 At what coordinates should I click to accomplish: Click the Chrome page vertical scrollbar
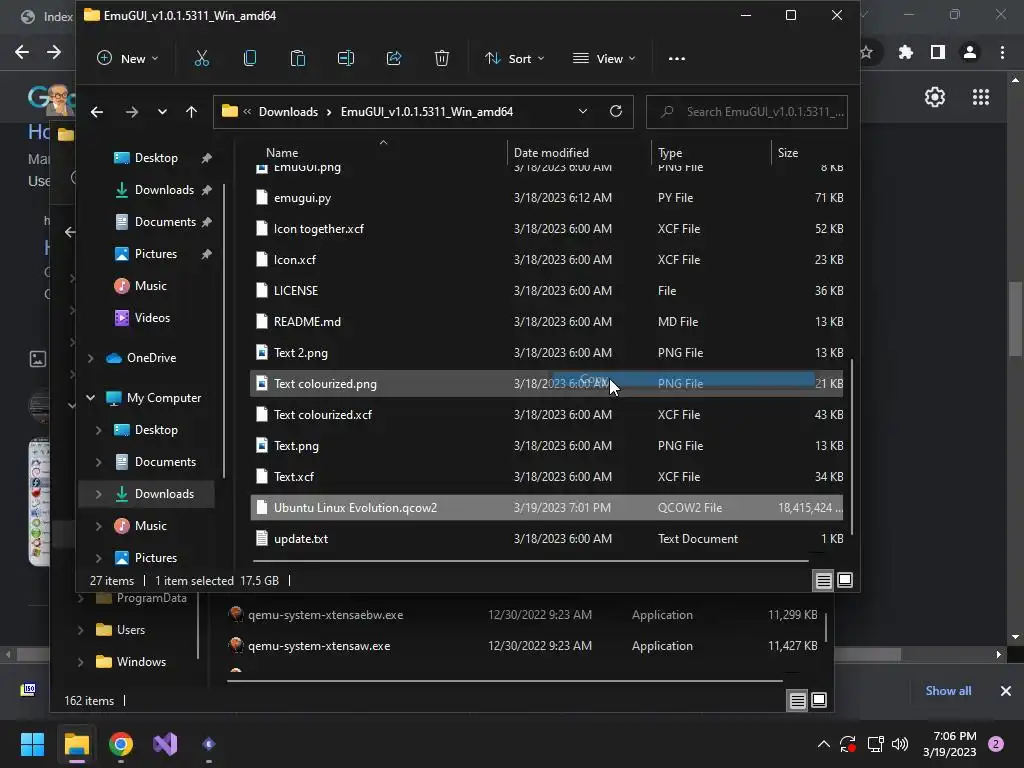[x=1015, y=318]
